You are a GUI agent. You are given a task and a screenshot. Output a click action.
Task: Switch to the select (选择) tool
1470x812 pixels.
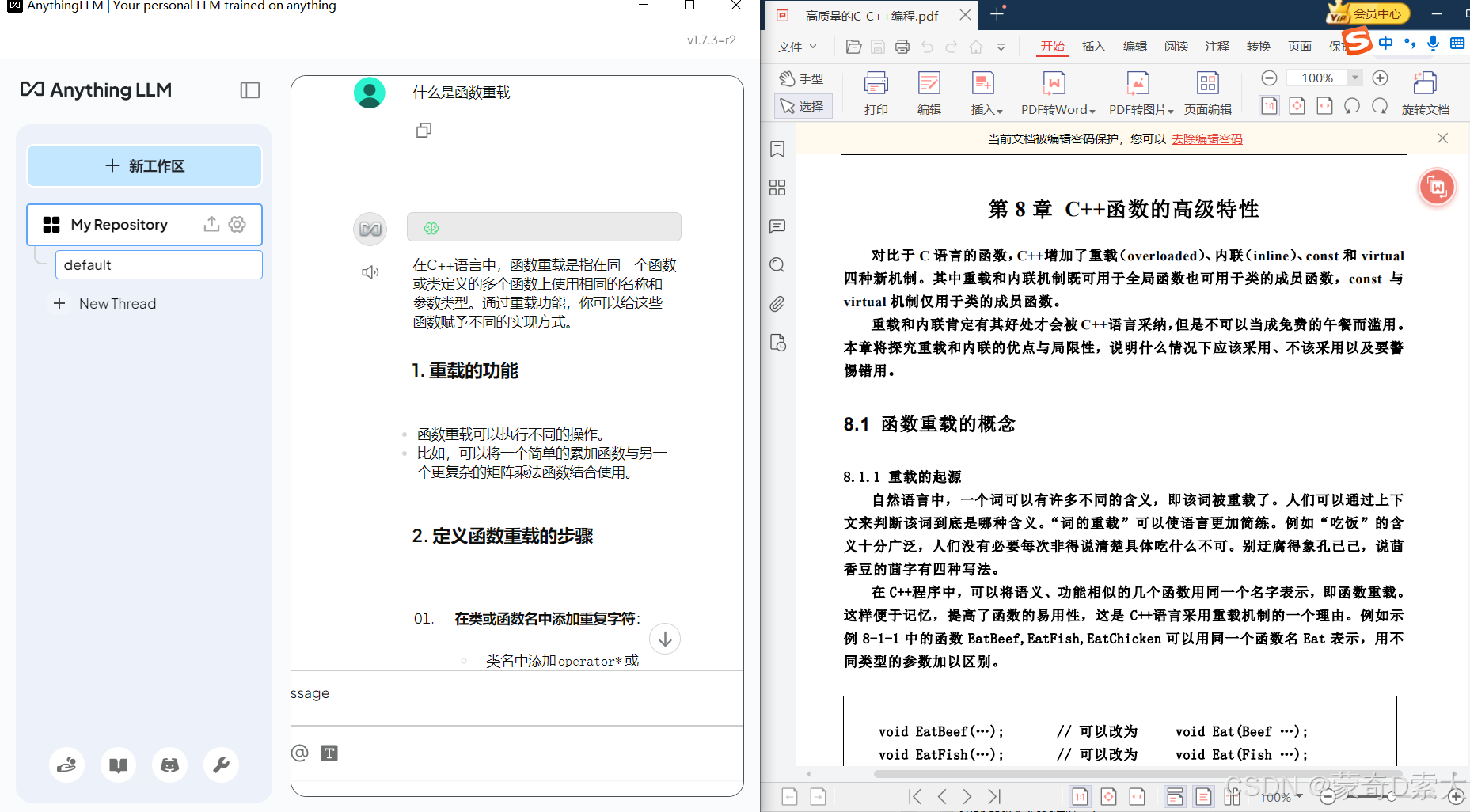click(x=803, y=105)
